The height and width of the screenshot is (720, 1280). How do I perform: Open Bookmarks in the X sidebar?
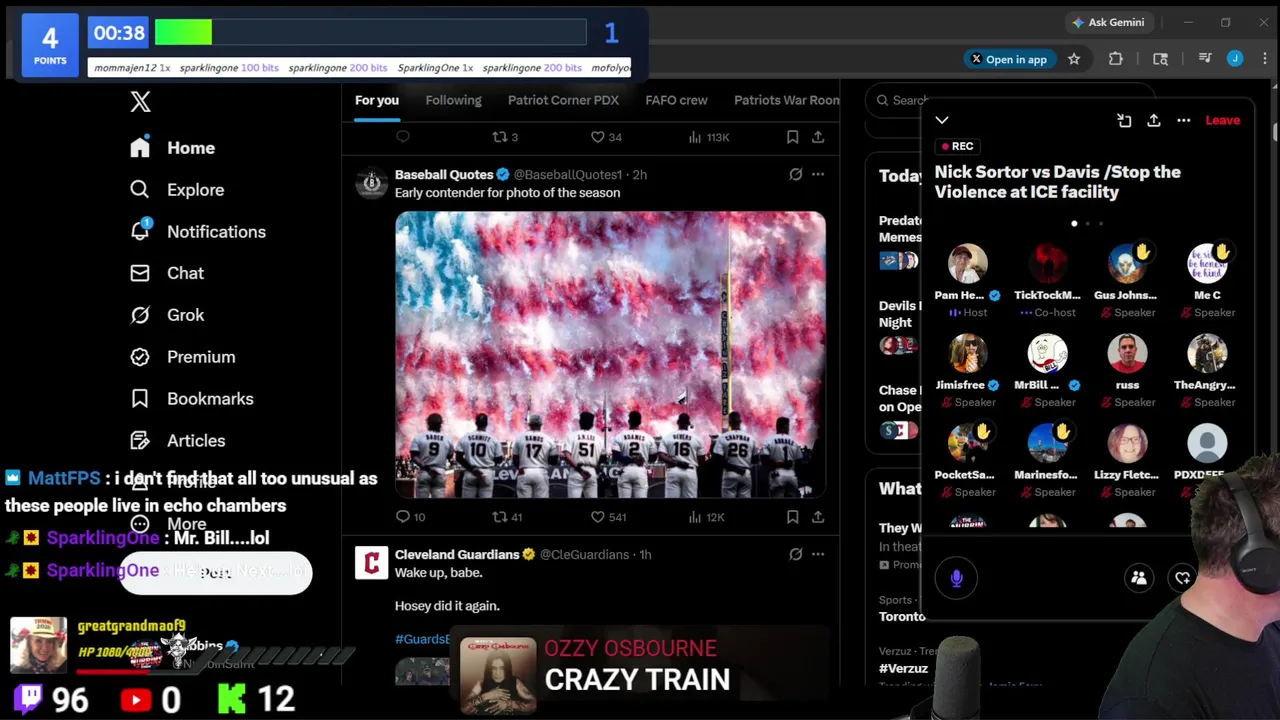tap(192, 399)
